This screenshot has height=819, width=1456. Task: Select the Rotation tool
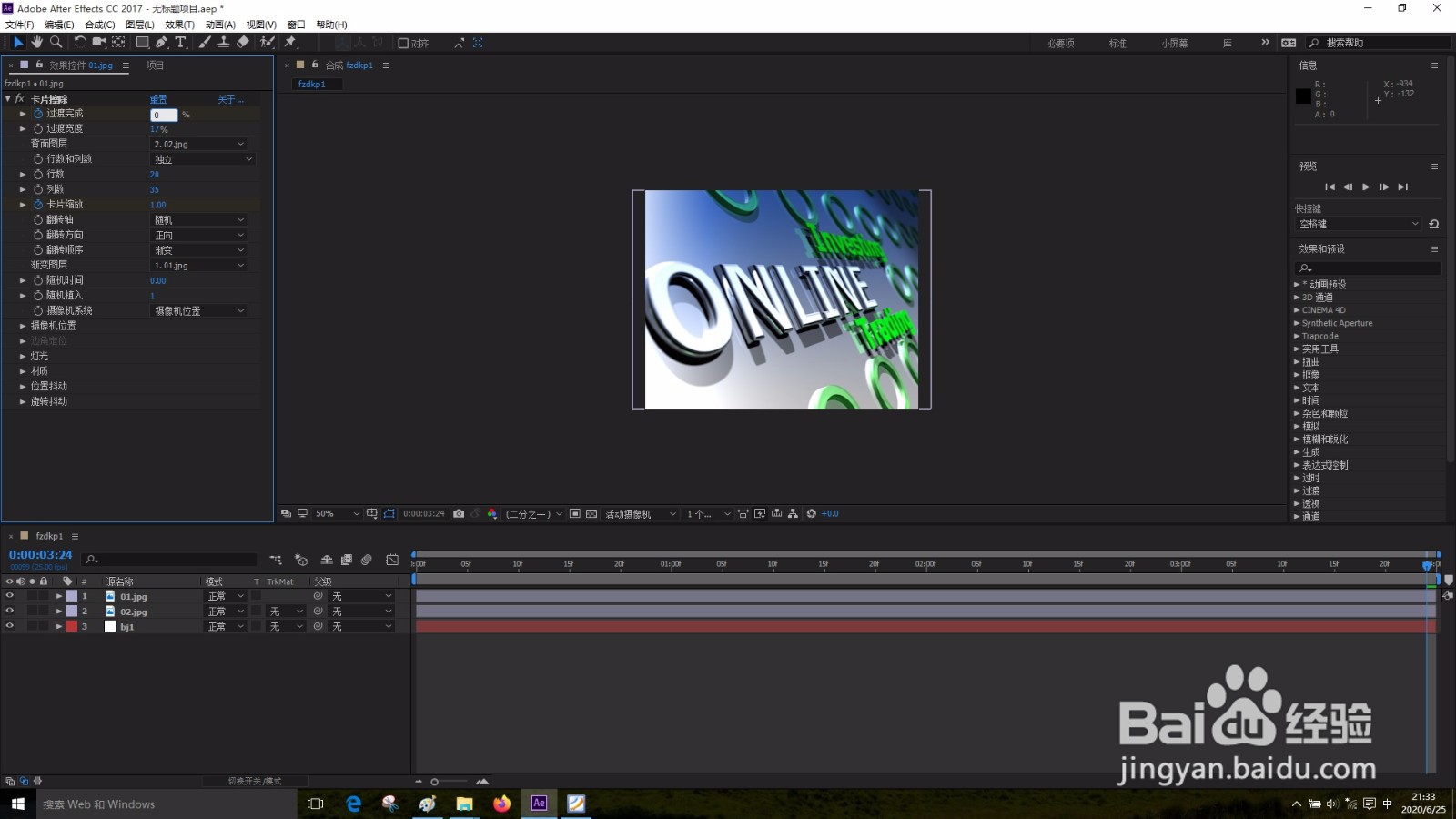(x=80, y=42)
